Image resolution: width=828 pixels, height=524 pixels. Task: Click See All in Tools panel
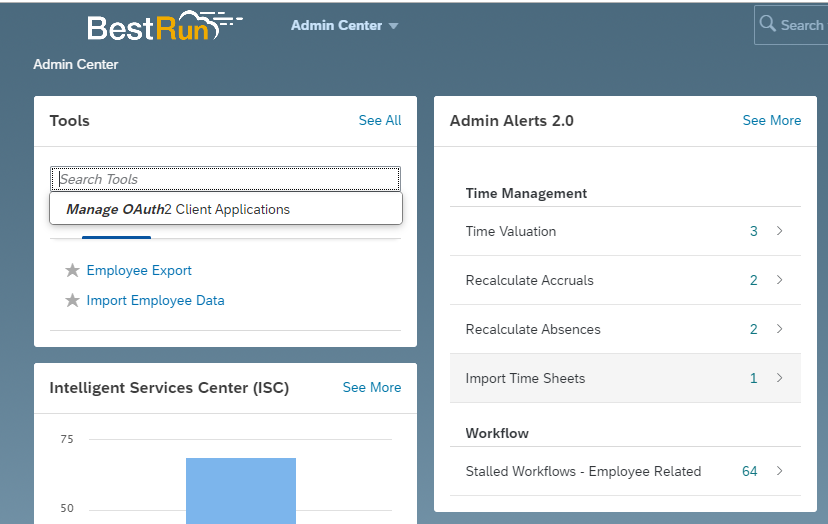(x=380, y=121)
